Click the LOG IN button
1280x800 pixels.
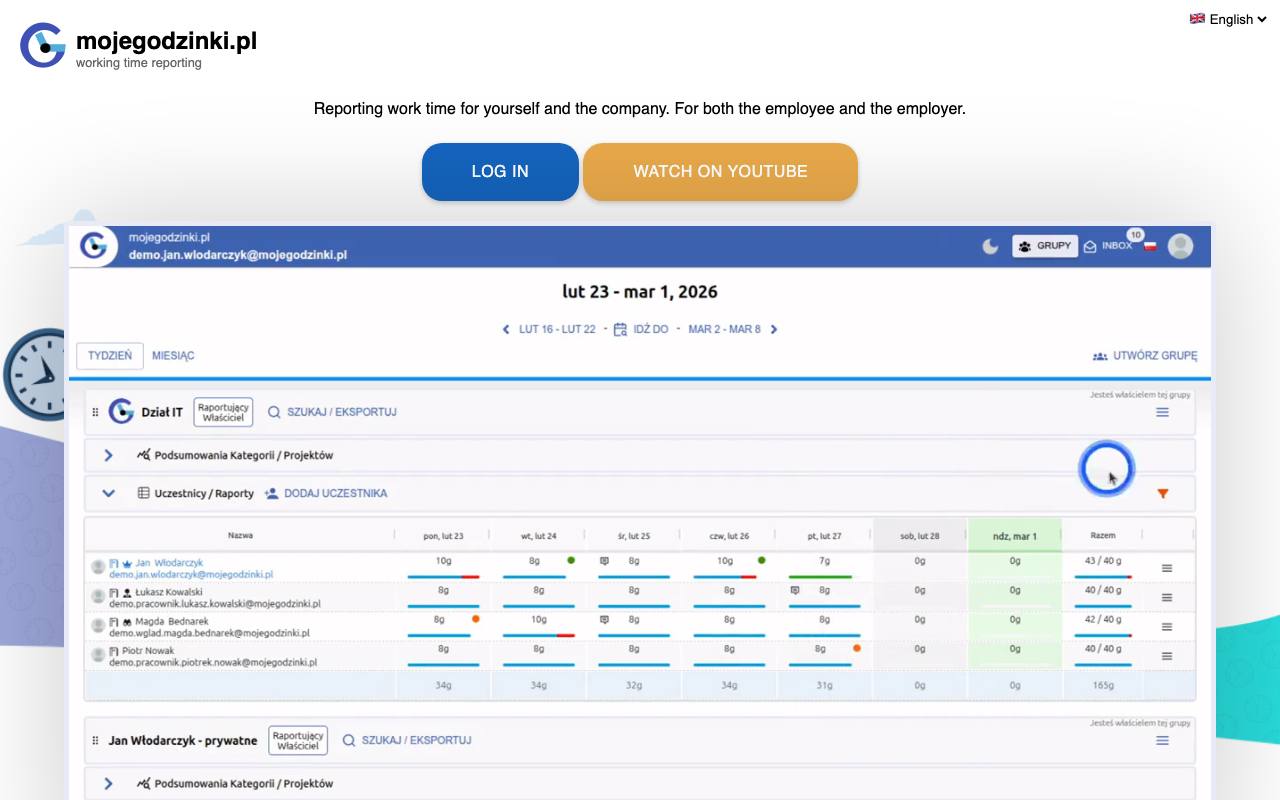(500, 171)
